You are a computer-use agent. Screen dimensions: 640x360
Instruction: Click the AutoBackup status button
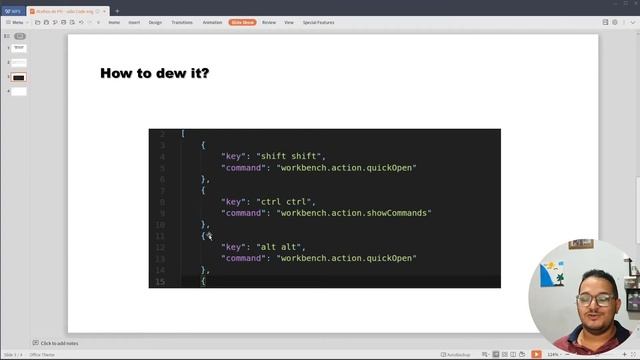click(x=456, y=355)
